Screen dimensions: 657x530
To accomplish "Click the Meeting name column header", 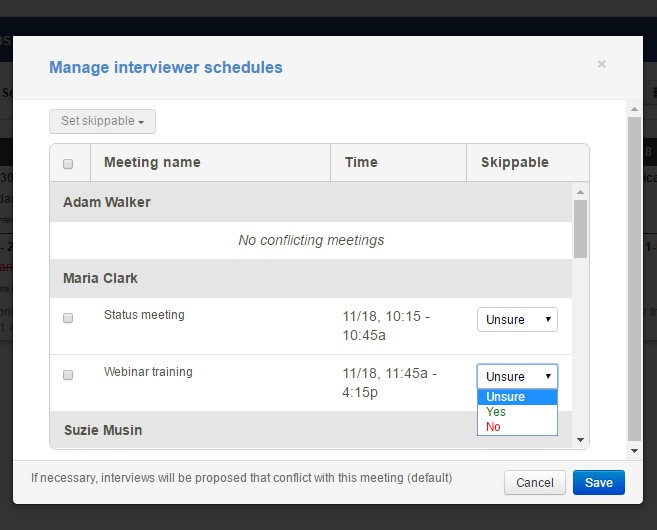I will 152,162.
